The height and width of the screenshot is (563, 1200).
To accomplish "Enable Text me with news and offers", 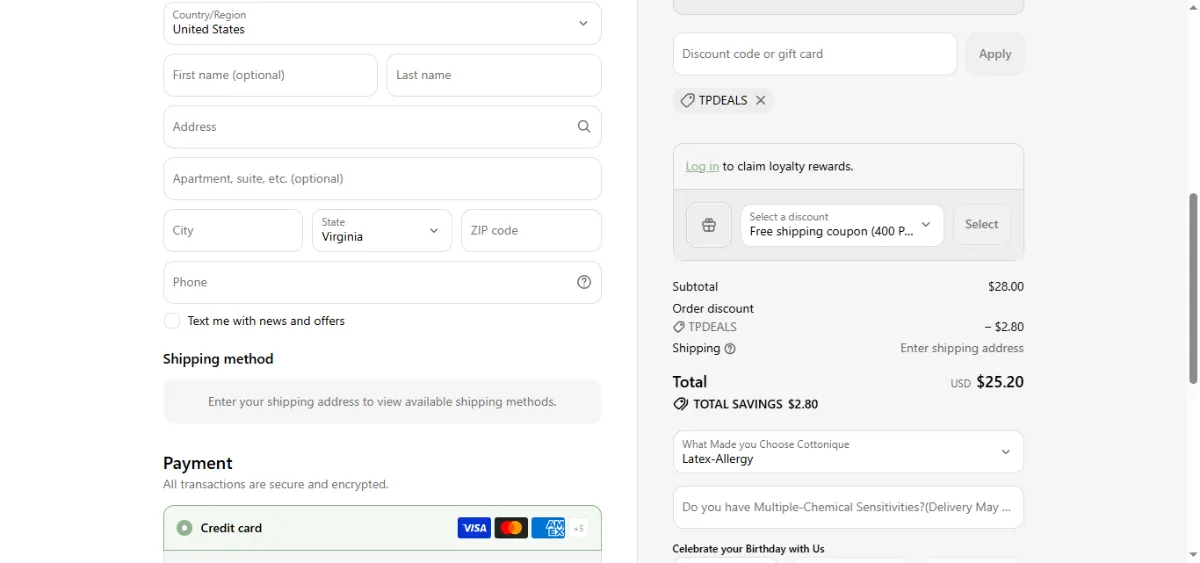I will click(x=172, y=321).
